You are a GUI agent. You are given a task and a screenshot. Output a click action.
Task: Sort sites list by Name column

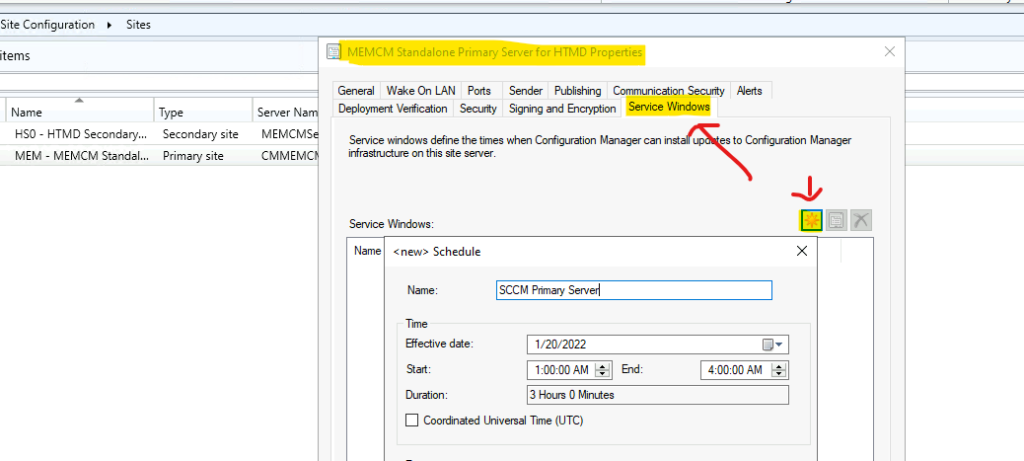(80, 111)
